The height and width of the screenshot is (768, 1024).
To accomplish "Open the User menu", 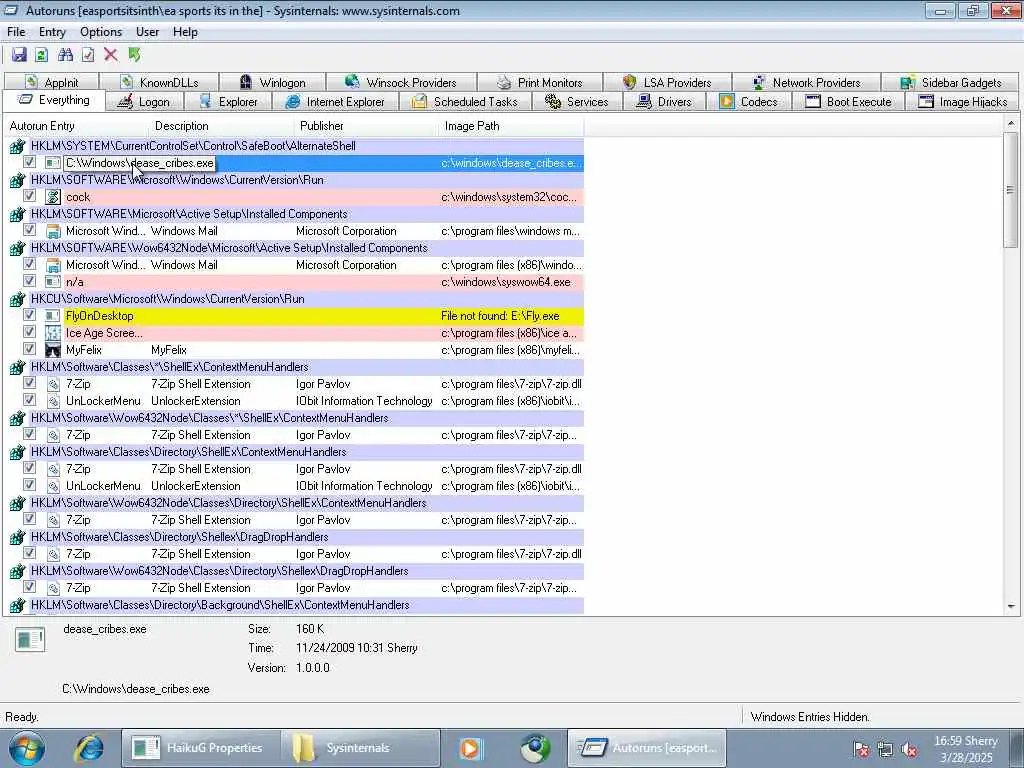I will coord(147,32).
